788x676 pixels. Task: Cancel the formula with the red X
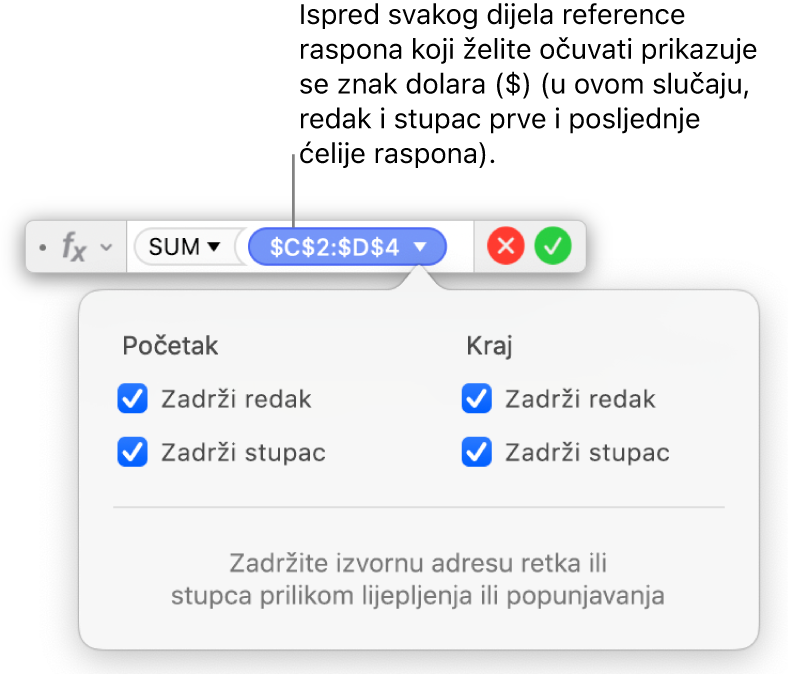tap(506, 247)
